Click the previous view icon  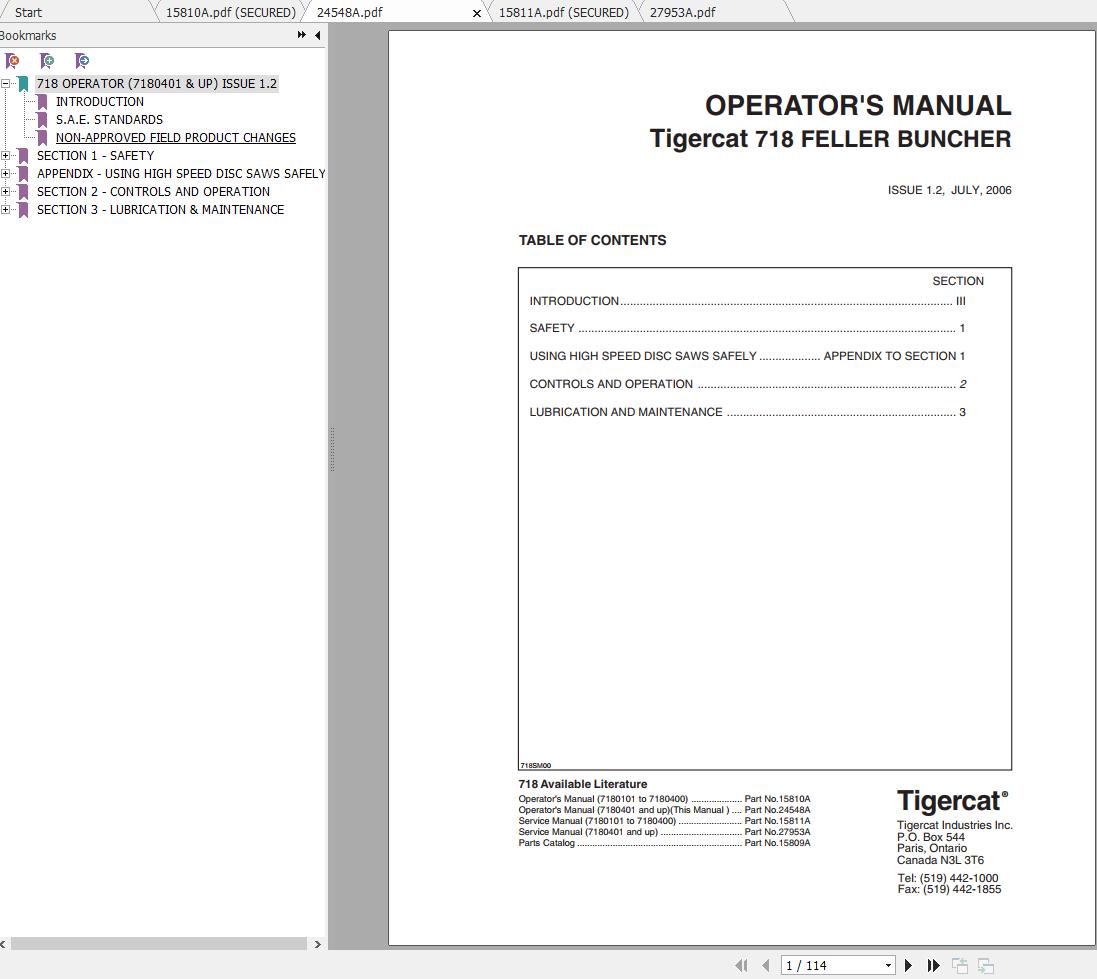point(741,964)
